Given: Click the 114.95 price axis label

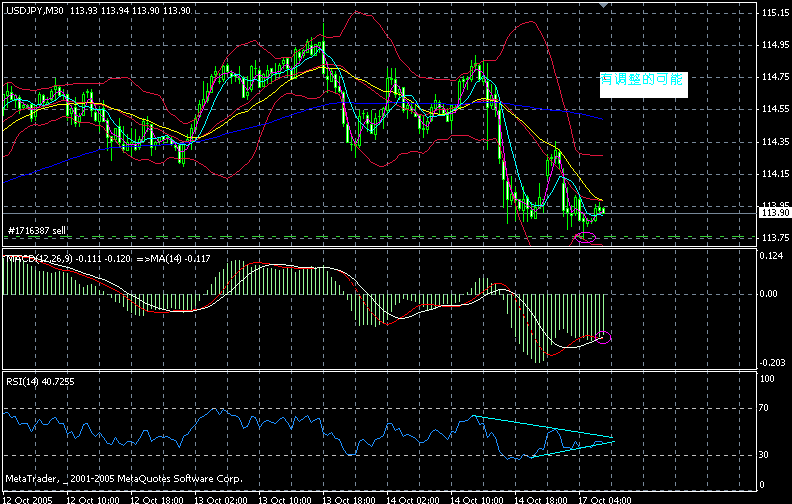Looking at the screenshot, I should click(x=775, y=45).
